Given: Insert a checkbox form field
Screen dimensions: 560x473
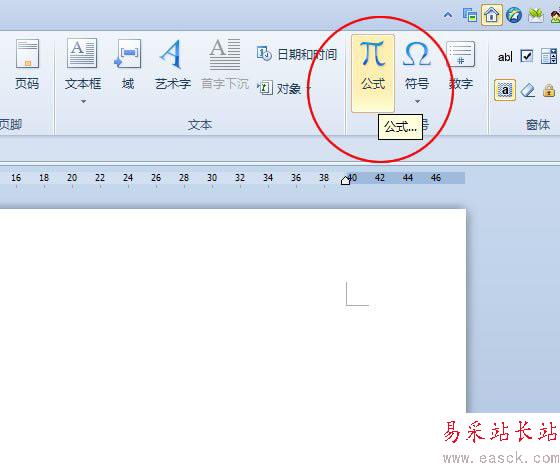Looking at the screenshot, I should [527, 56].
